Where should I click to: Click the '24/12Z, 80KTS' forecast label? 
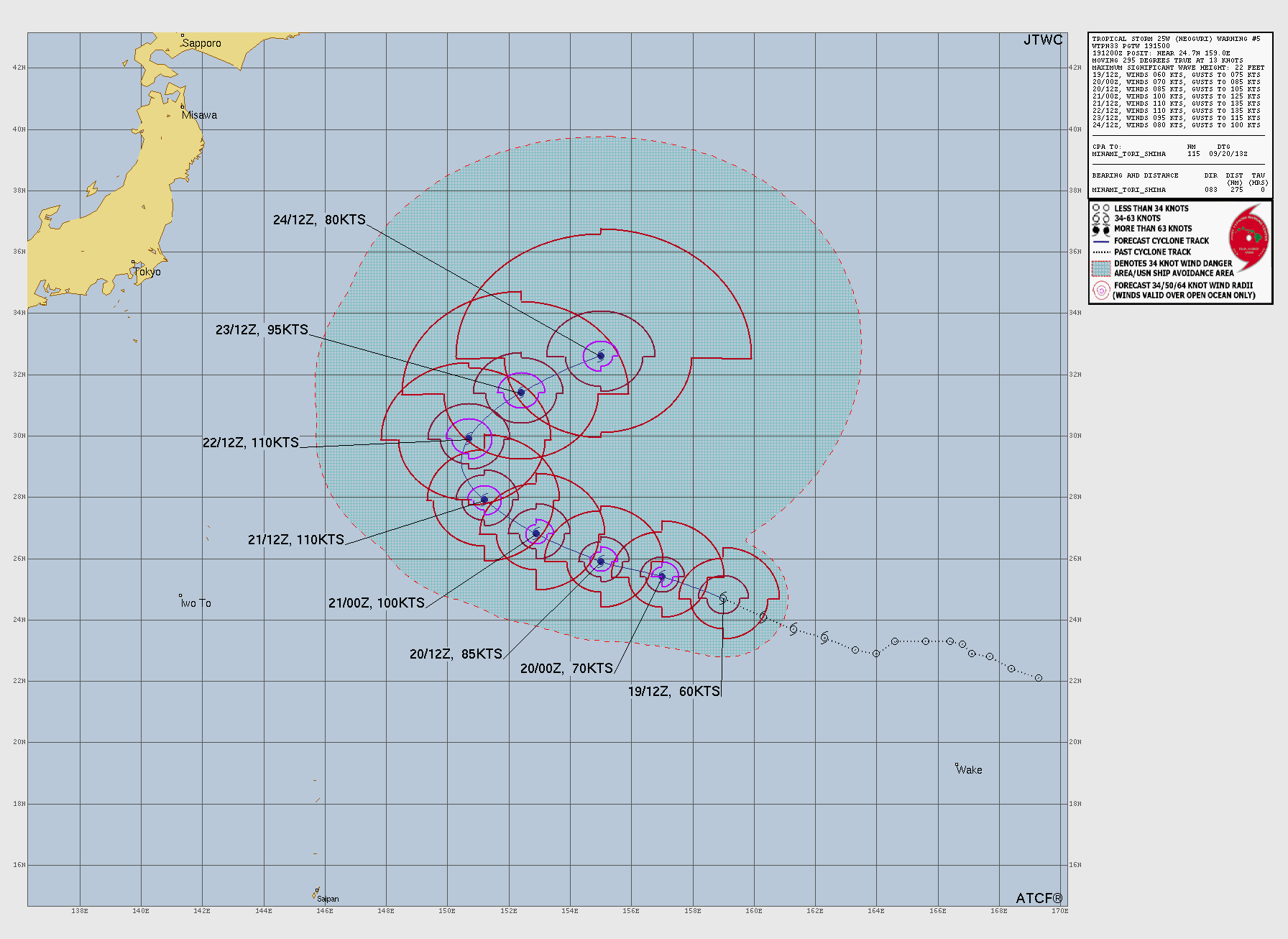pyautogui.click(x=319, y=220)
